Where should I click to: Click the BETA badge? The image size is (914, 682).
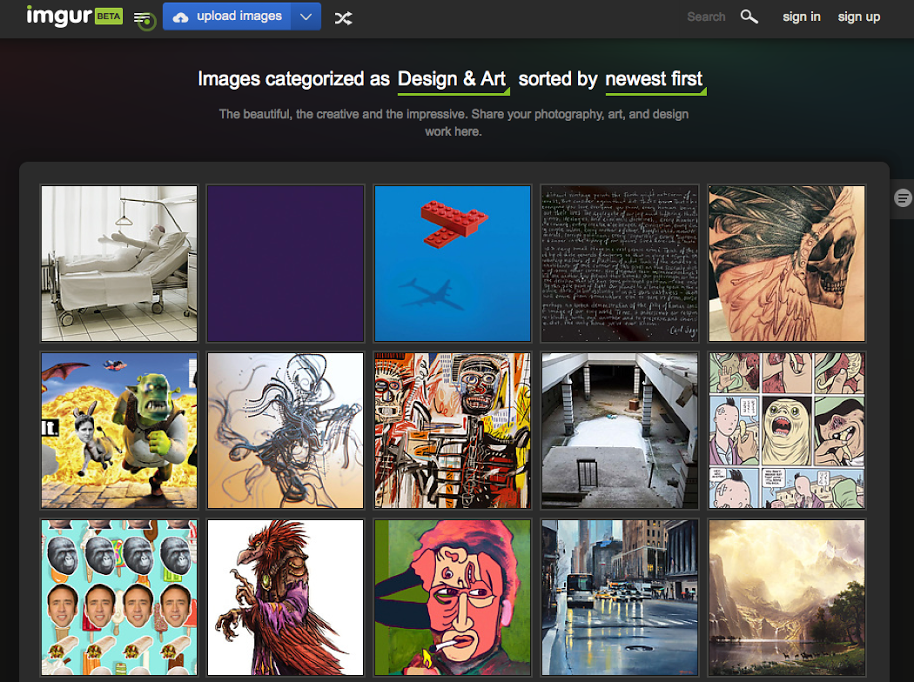pyautogui.click(x=108, y=16)
